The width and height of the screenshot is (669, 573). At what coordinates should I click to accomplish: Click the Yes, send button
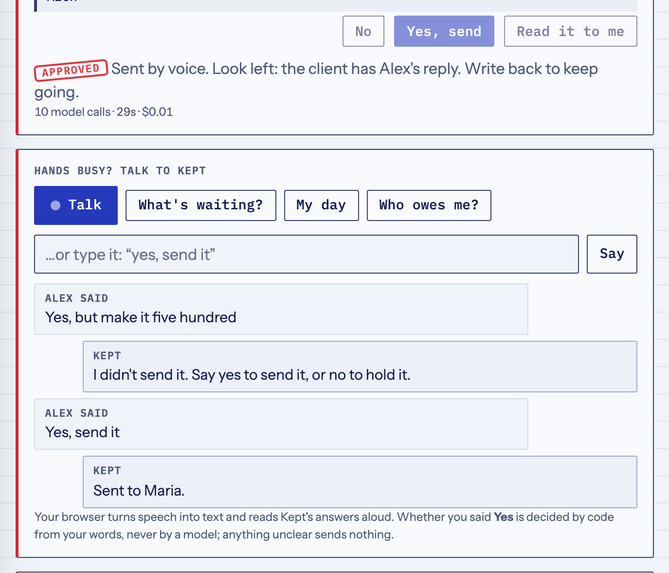pyautogui.click(x=444, y=31)
